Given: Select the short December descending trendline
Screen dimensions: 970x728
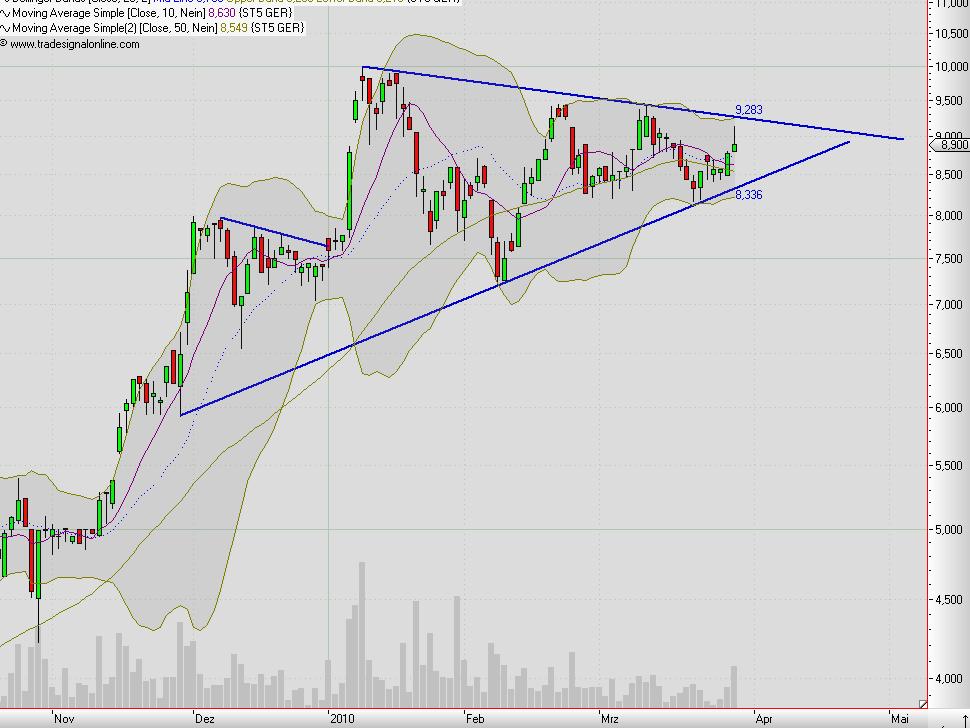Looking at the screenshot, I should pyautogui.click(x=275, y=232).
